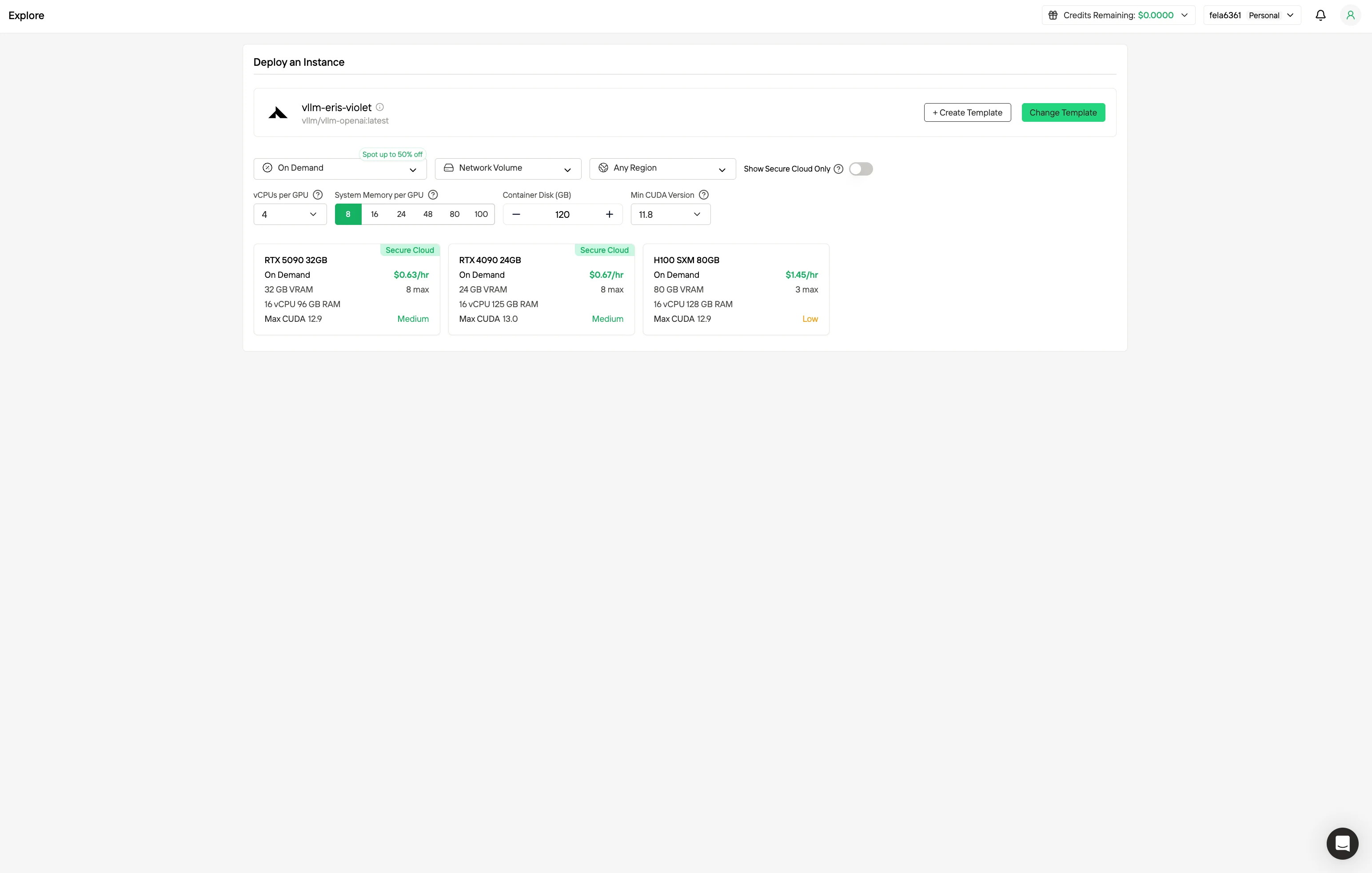Expand the Credits Remaining dropdown
Viewport: 1372px width, 873px height.
[x=1118, y=16]
